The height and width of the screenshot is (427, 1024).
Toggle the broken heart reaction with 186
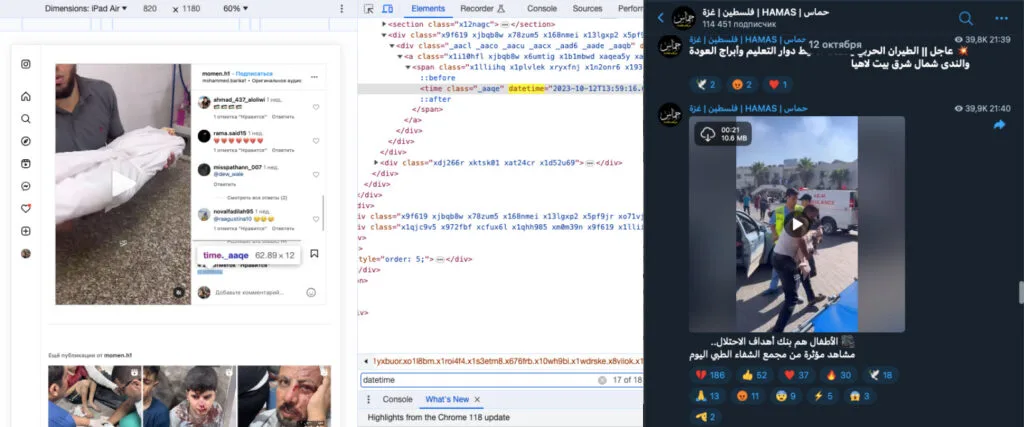[710, 375]
